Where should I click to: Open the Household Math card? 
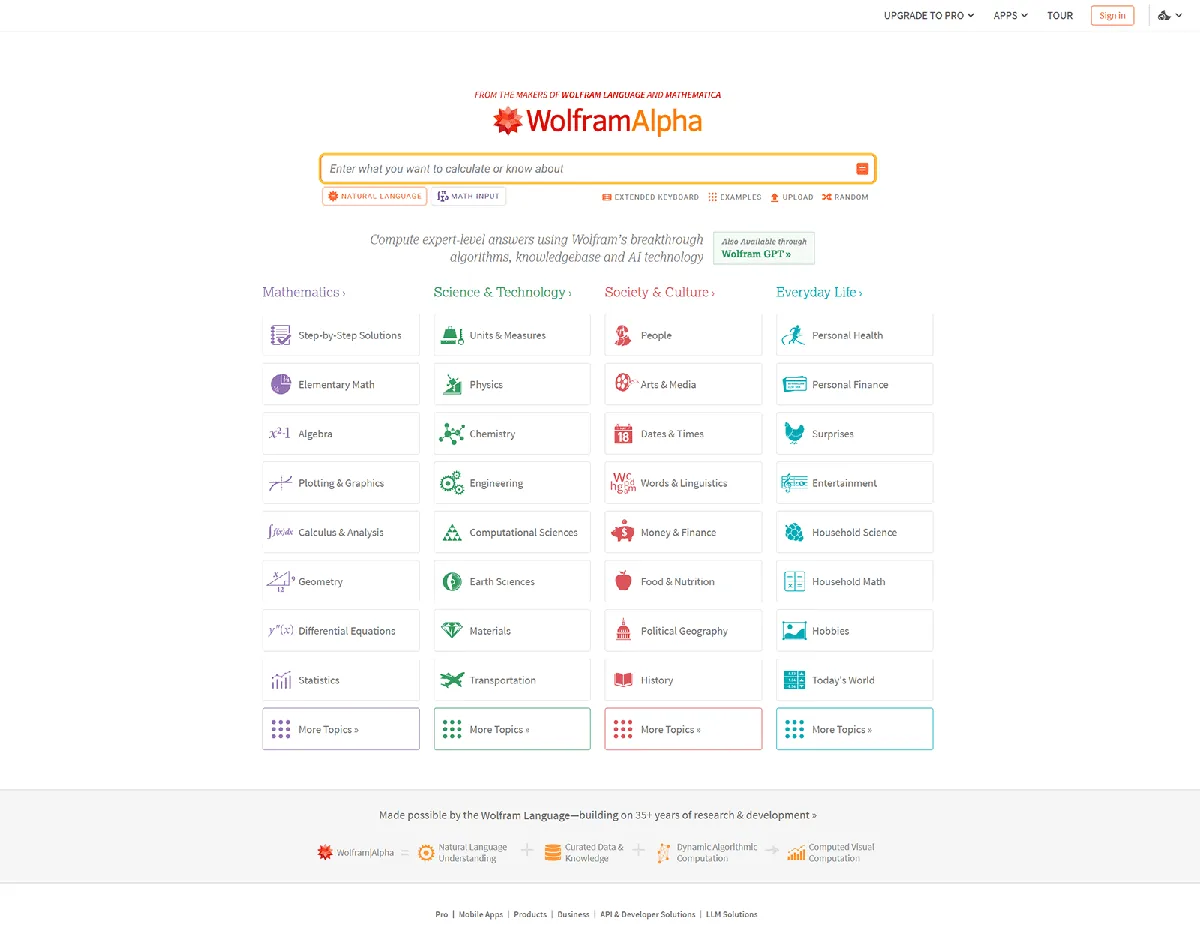coord(854,581)
